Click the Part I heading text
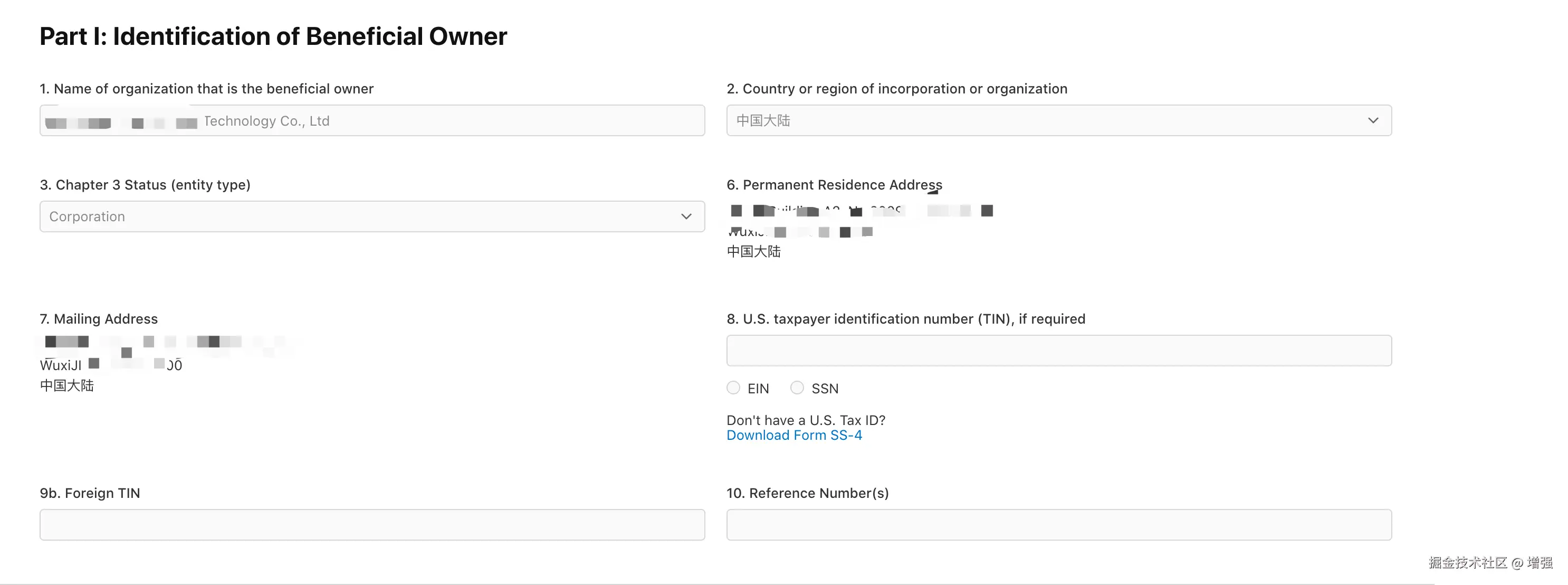1568x585 pixels. tap(273, 36)
